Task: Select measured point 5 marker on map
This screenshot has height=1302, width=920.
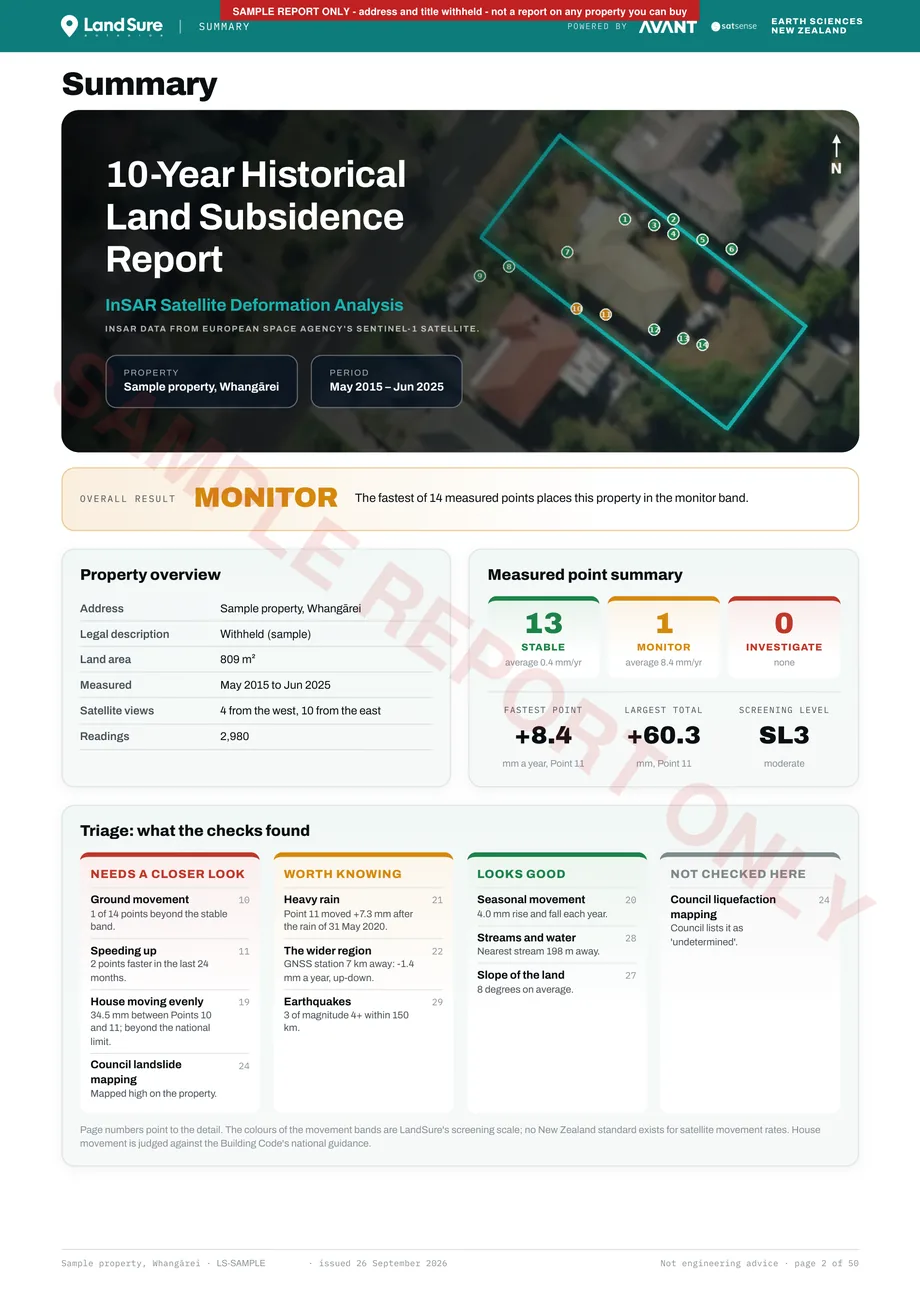Action: (x=702, y=240)
